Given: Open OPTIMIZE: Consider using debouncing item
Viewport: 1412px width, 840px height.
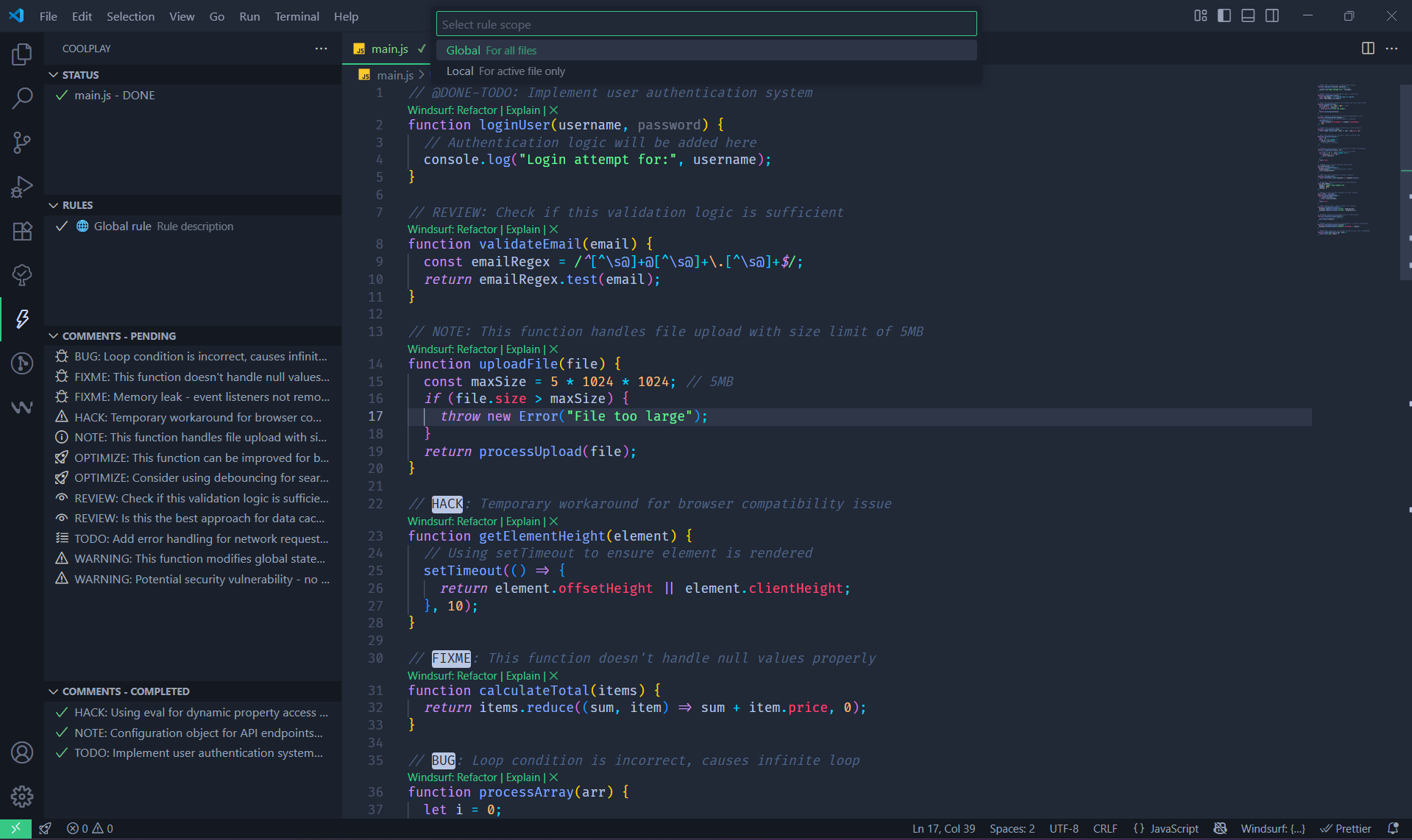Looking at the screenshot, I should click(193, 478).
